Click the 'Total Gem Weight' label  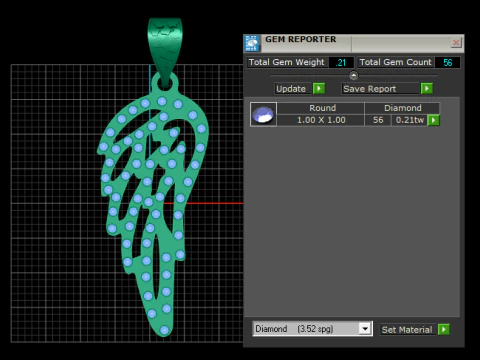tap(286, 62)
